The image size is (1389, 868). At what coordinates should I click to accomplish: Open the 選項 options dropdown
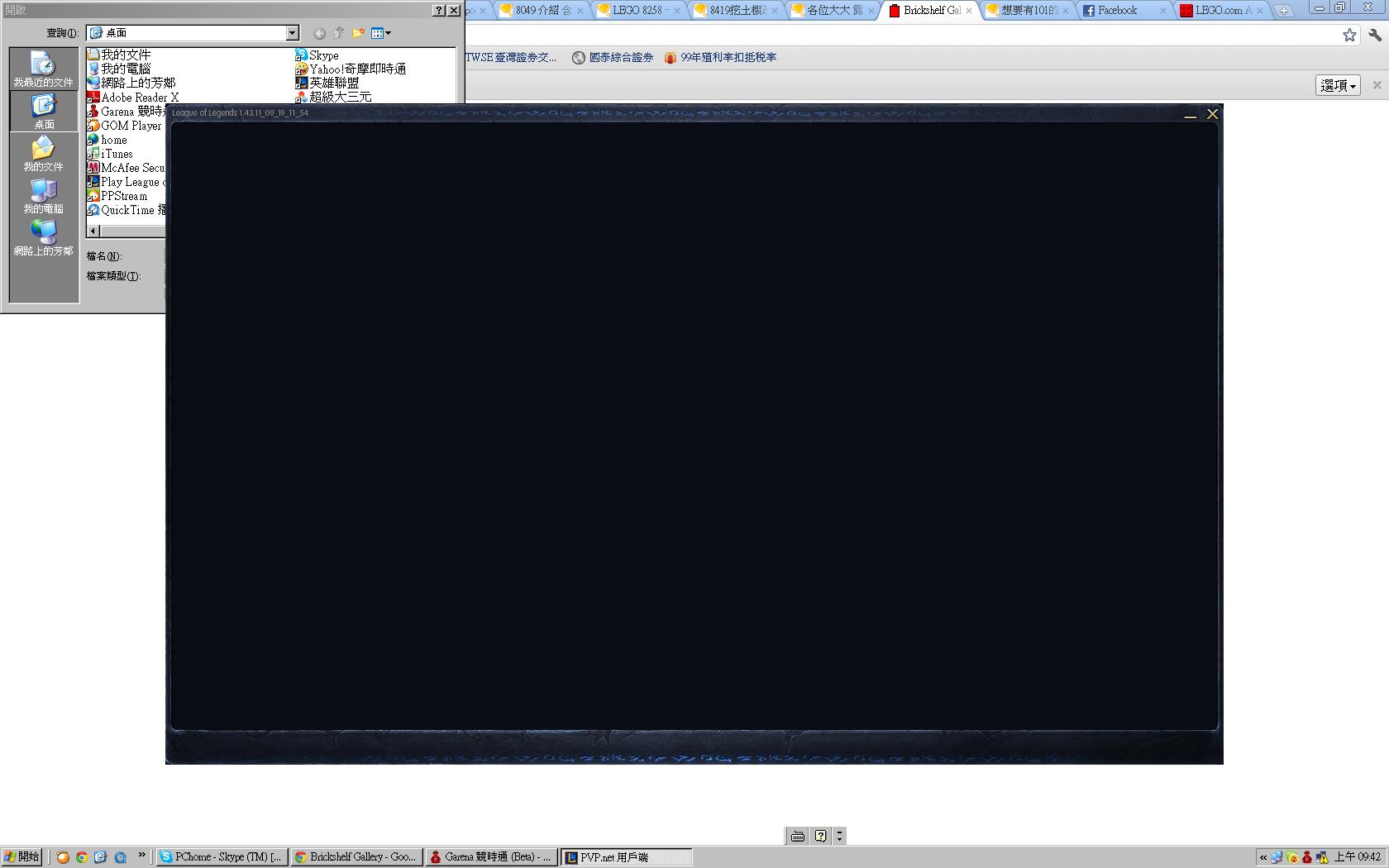pyautogui.click(x=1338, y=85)
